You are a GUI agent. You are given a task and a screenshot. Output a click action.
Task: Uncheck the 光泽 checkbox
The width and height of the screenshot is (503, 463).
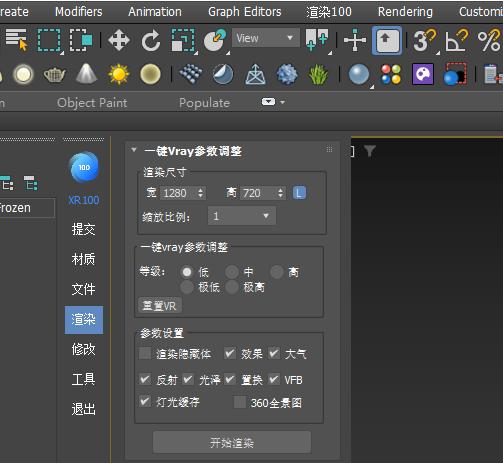coord(188,379)
